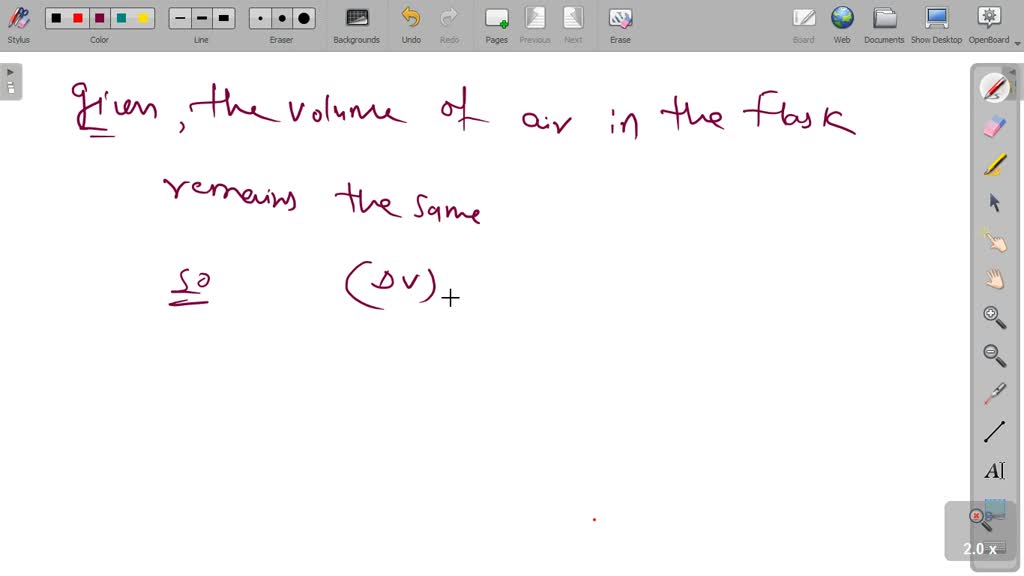Select the thickest line width
The image size is (1024, 576).
click(x=223, y=18)
